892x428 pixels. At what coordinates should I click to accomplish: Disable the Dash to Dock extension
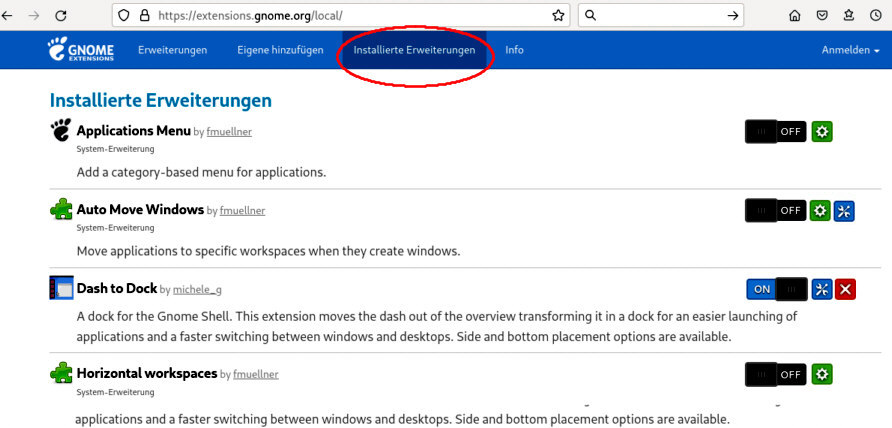click(776, 289)
